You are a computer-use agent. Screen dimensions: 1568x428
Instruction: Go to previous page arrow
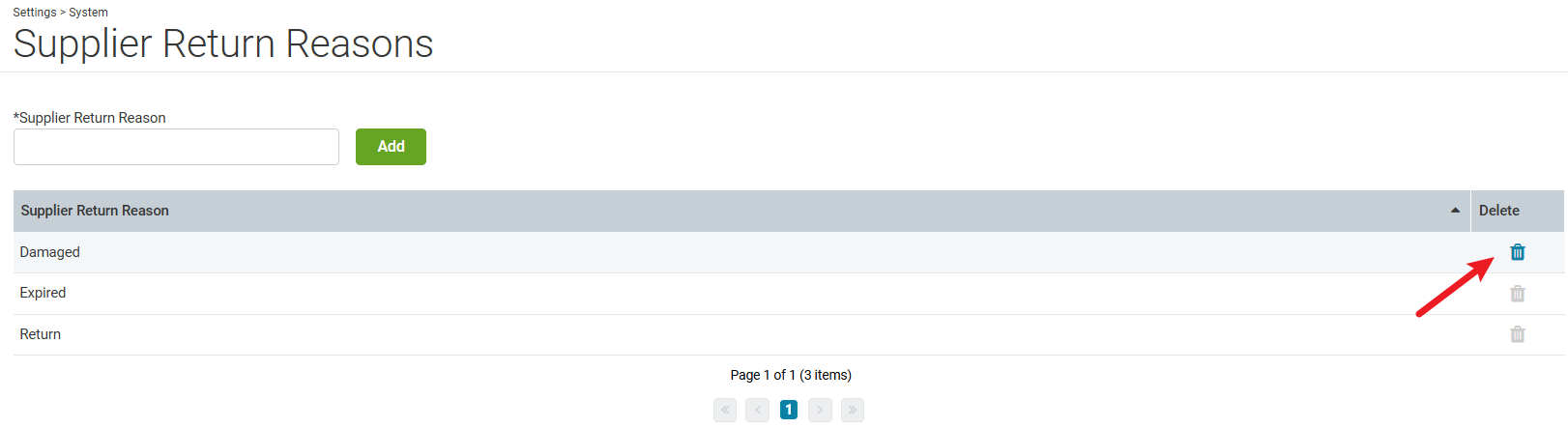(x=758, y=410)
